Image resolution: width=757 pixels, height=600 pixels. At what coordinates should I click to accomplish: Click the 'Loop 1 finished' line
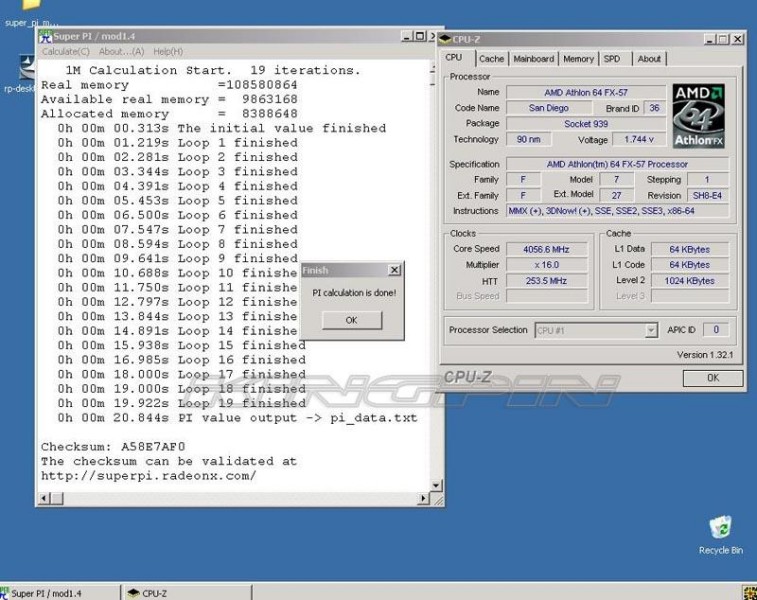(x=178, y=143)
